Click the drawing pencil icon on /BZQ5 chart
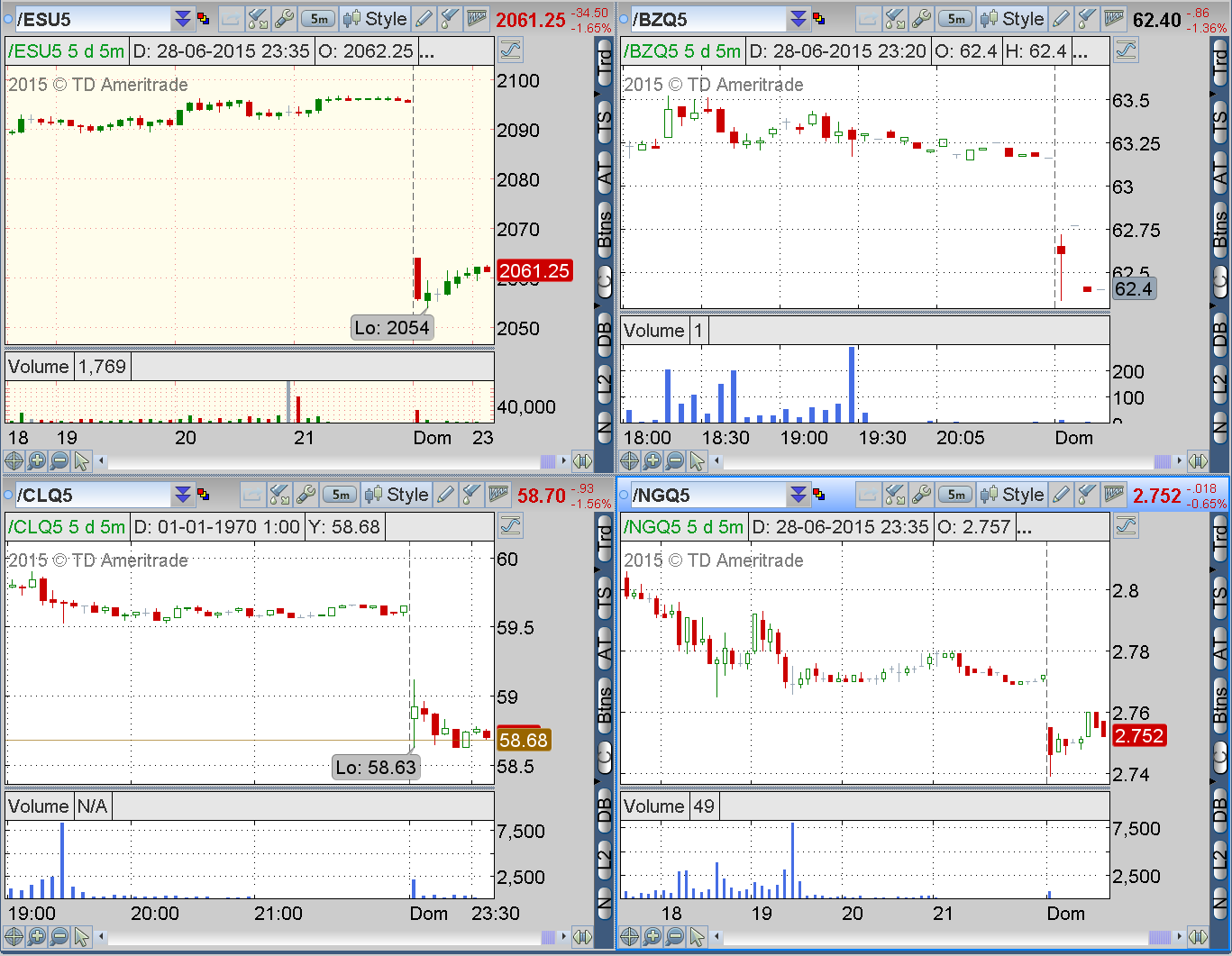Viewport: 1232px width, 956px height. pos(1062,18)
